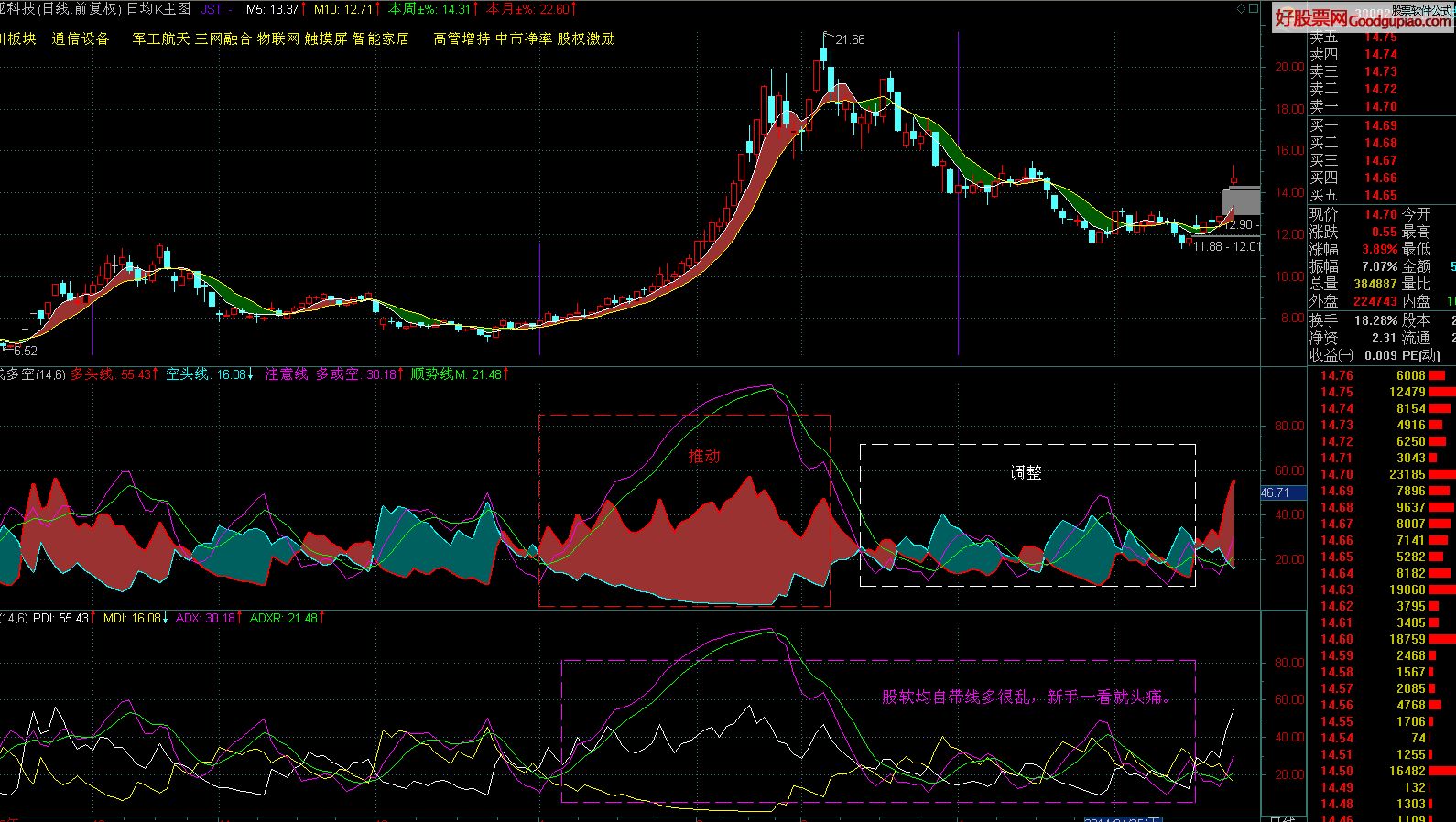Open the 军工航天 concept tag
Viewport: 1456px width, 822px height.
pyautogui.click(x=161, y=38)
